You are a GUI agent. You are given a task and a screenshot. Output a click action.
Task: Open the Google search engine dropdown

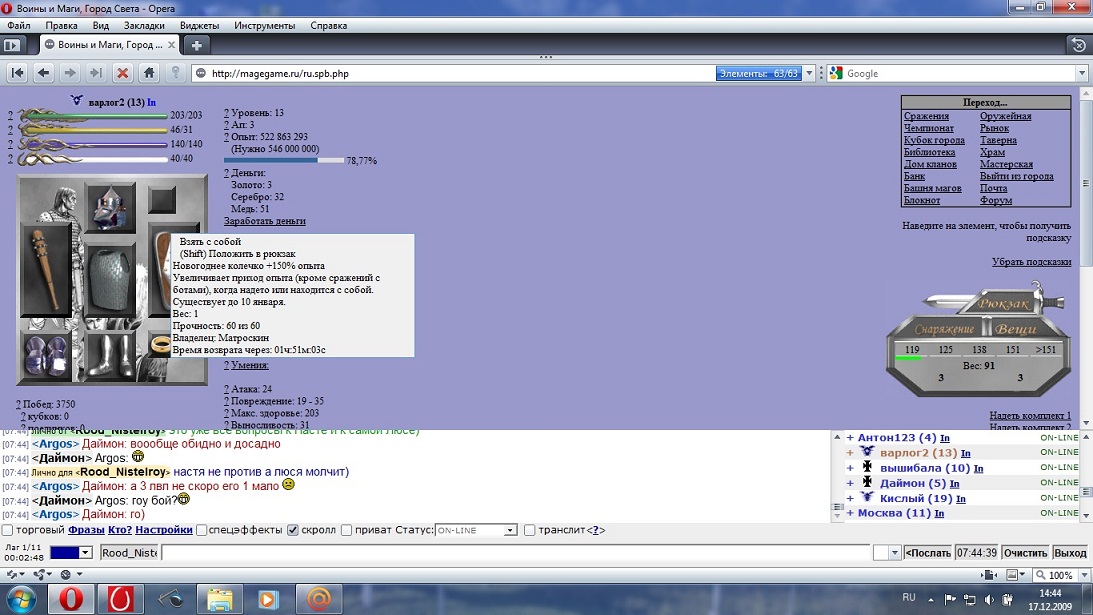[1082, 73]
